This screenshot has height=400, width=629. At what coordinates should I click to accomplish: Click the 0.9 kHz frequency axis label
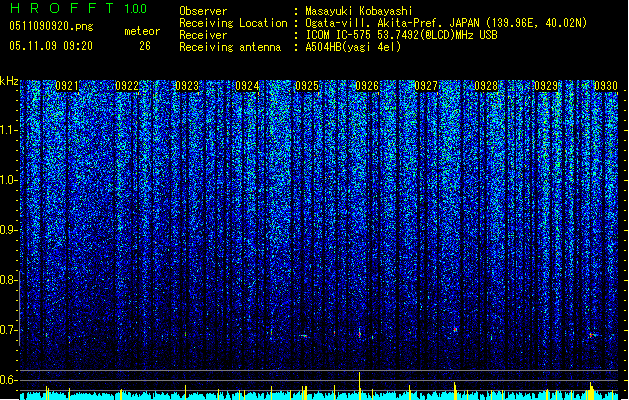pos(9,230)
